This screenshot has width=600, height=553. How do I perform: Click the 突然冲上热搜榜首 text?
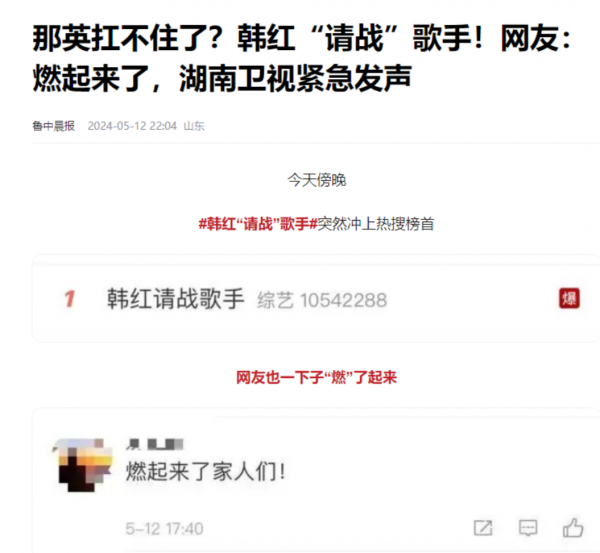pos(376,224)
